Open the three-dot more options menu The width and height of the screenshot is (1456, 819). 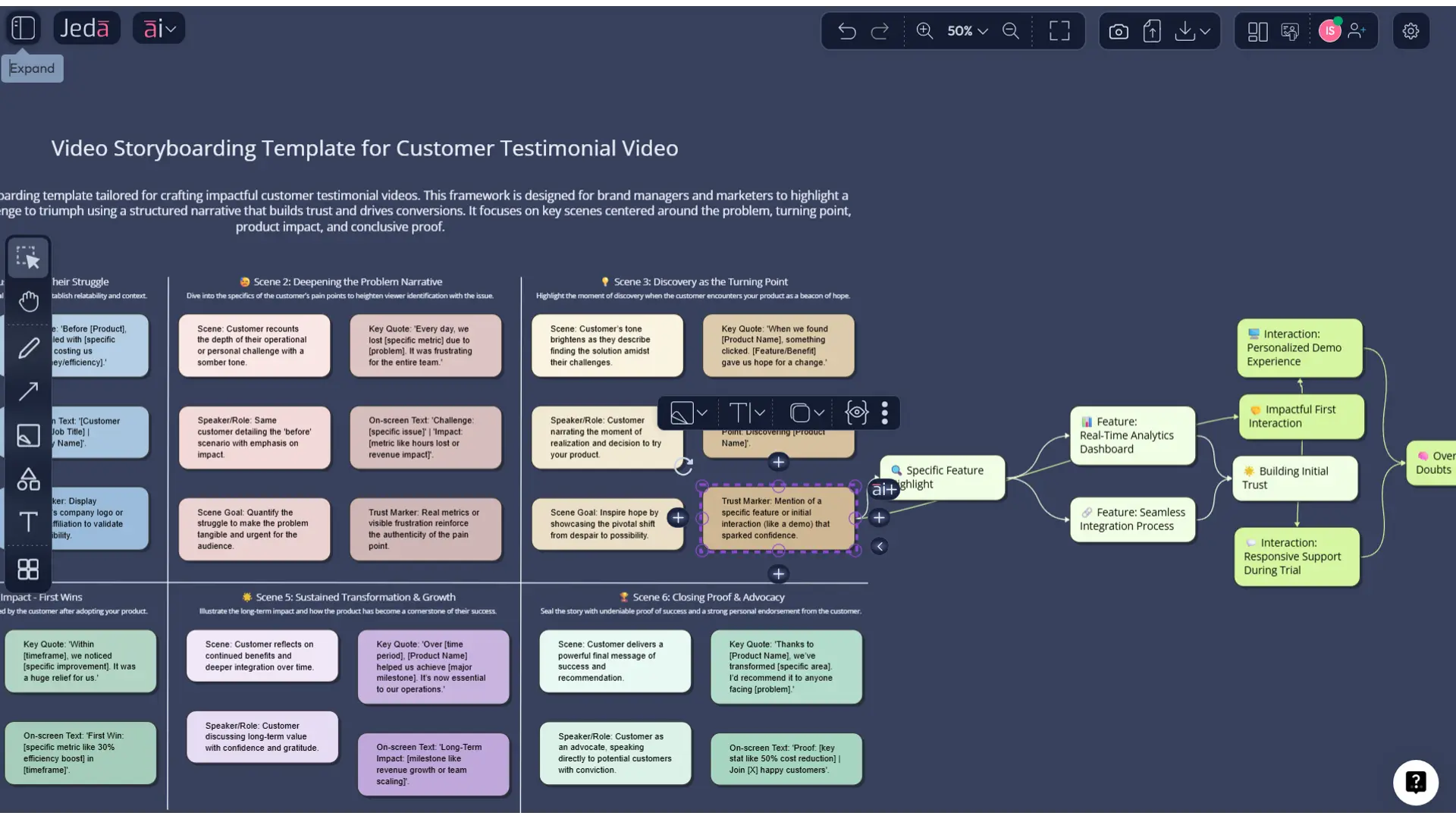coord(885,413)
